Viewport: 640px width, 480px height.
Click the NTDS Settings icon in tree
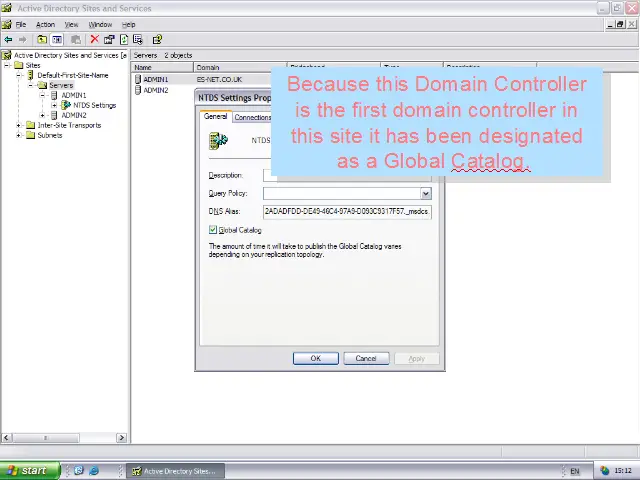(66, 105)
